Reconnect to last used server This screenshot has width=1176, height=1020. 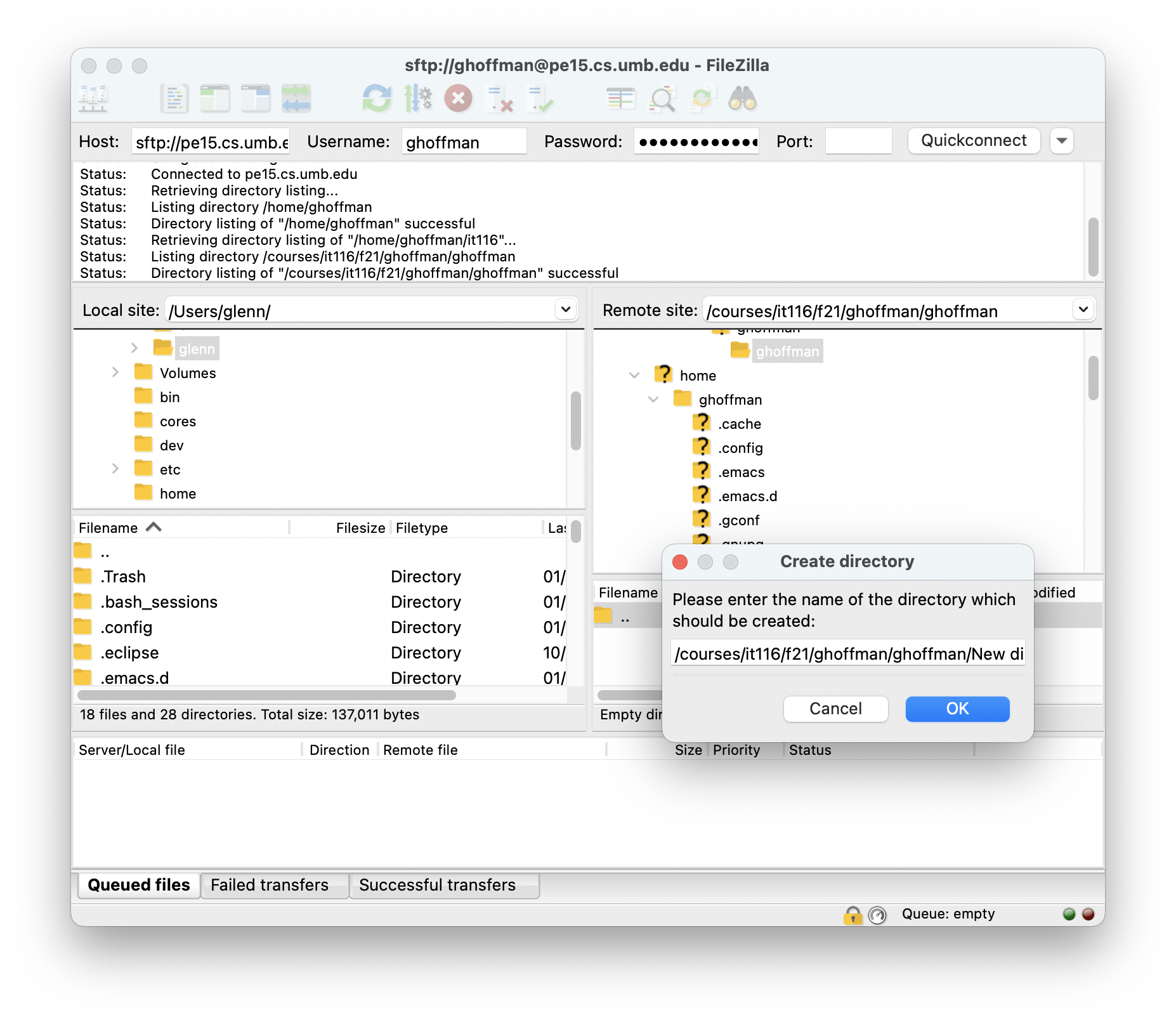pyautogui.click(x=540, y=99)
